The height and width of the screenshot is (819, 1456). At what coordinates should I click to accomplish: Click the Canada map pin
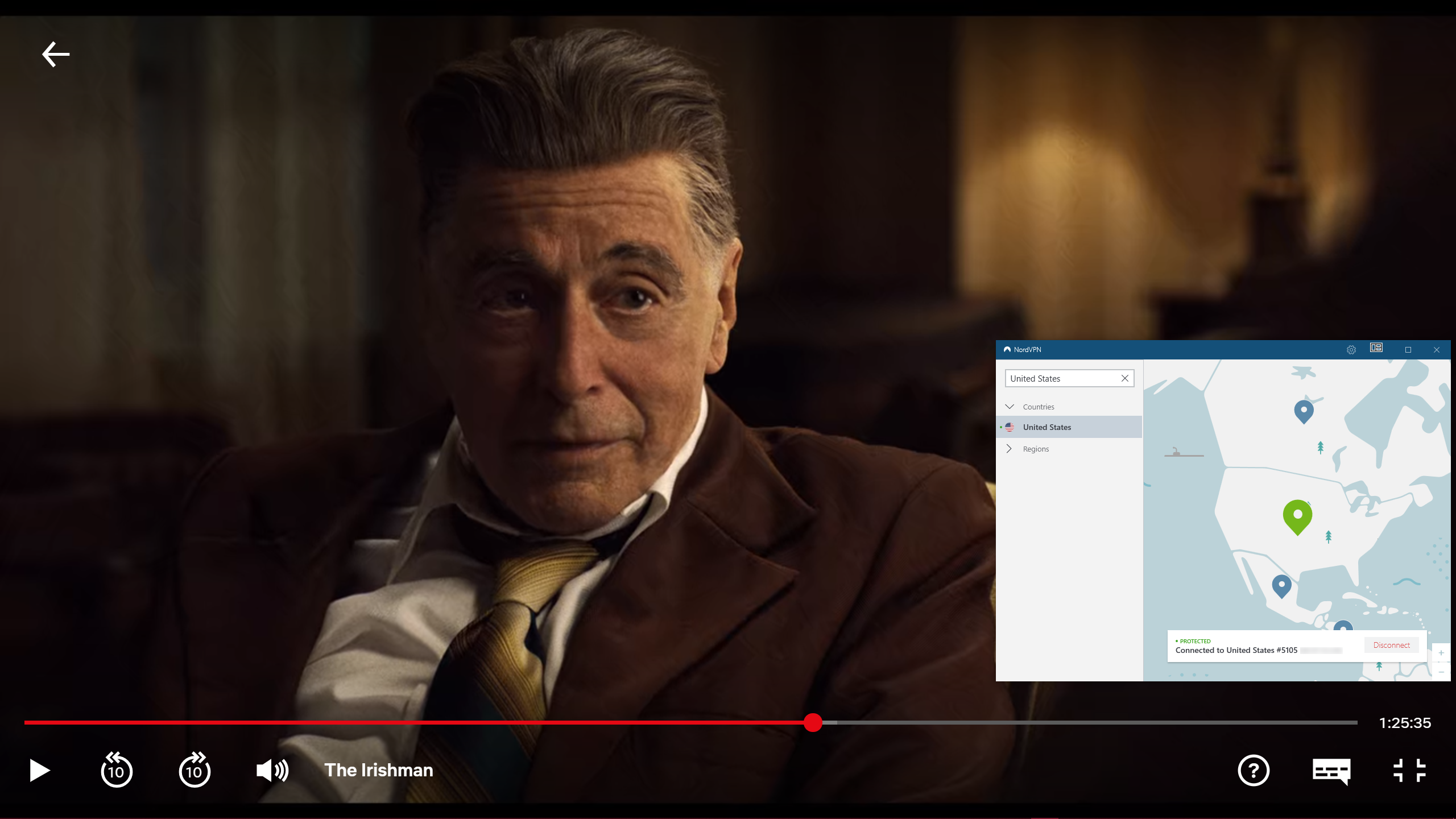coord(1304,411)
